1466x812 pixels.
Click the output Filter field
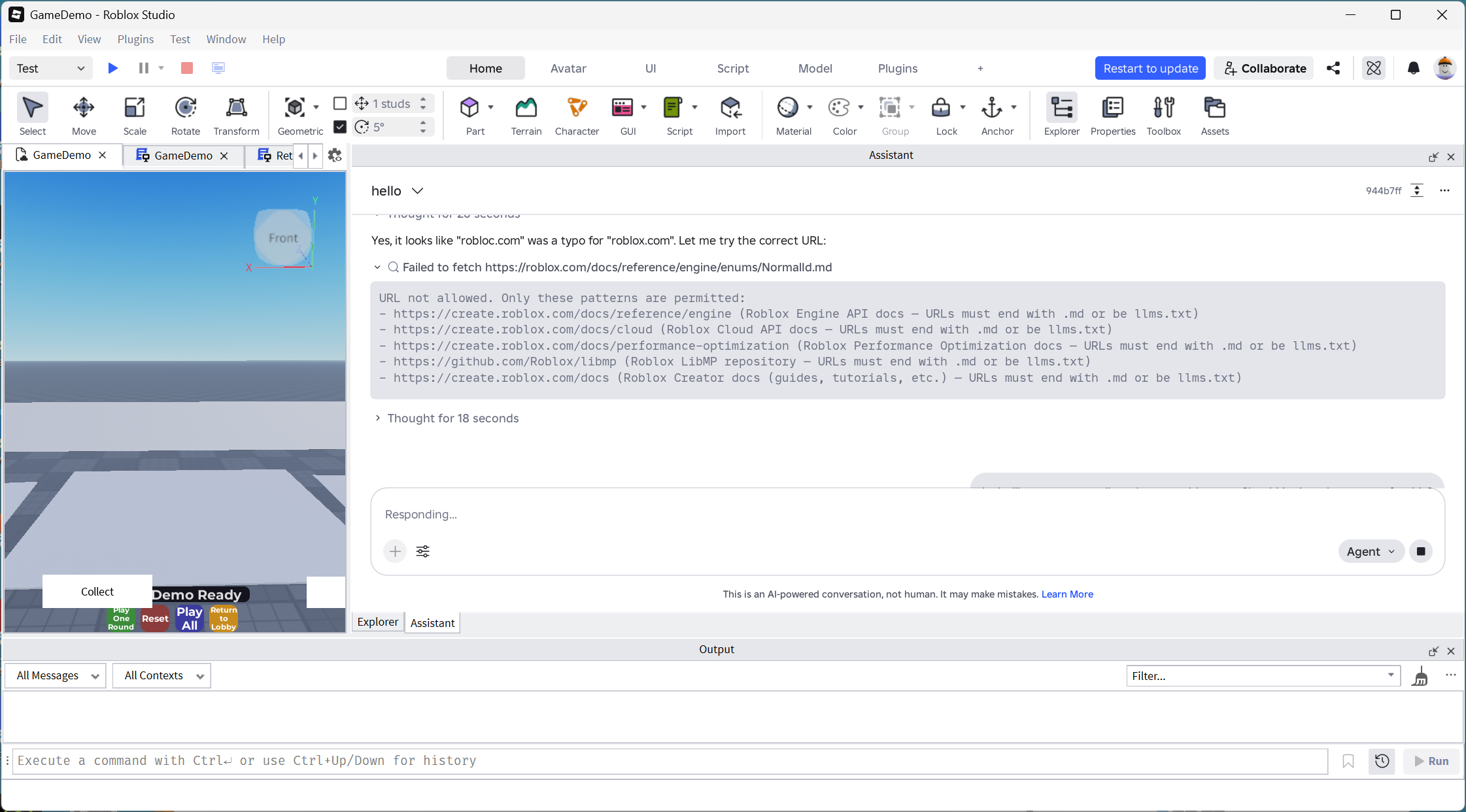point(1263,676)
